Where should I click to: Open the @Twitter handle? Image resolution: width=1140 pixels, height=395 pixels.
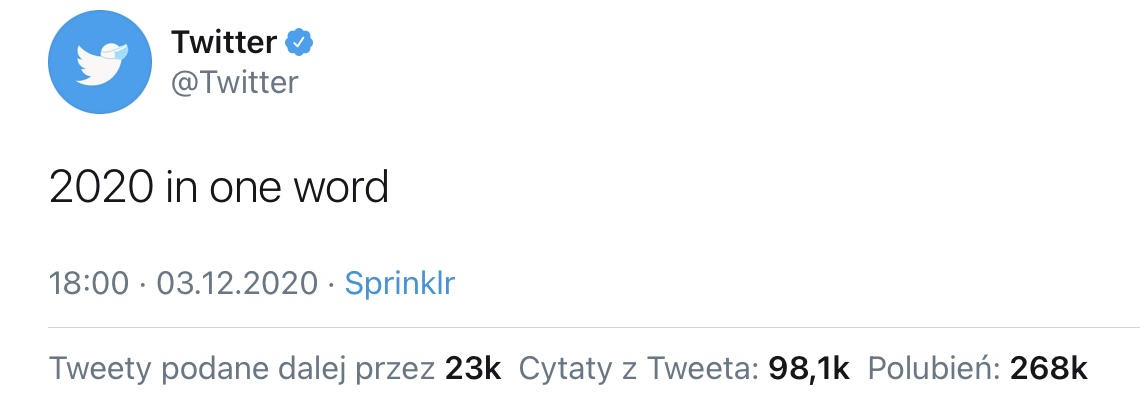coord(234,83)
